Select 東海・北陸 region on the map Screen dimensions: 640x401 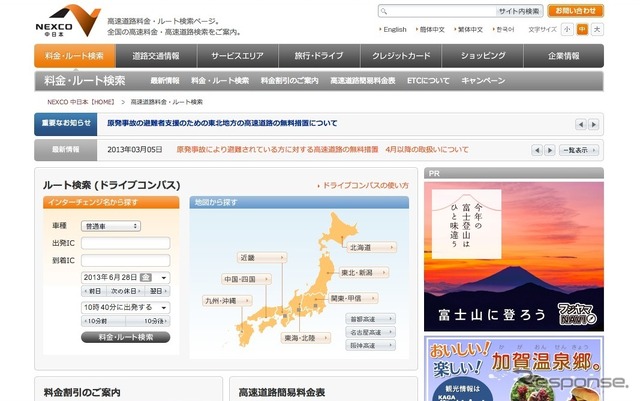pyautogui.click(x=306, y=338)
